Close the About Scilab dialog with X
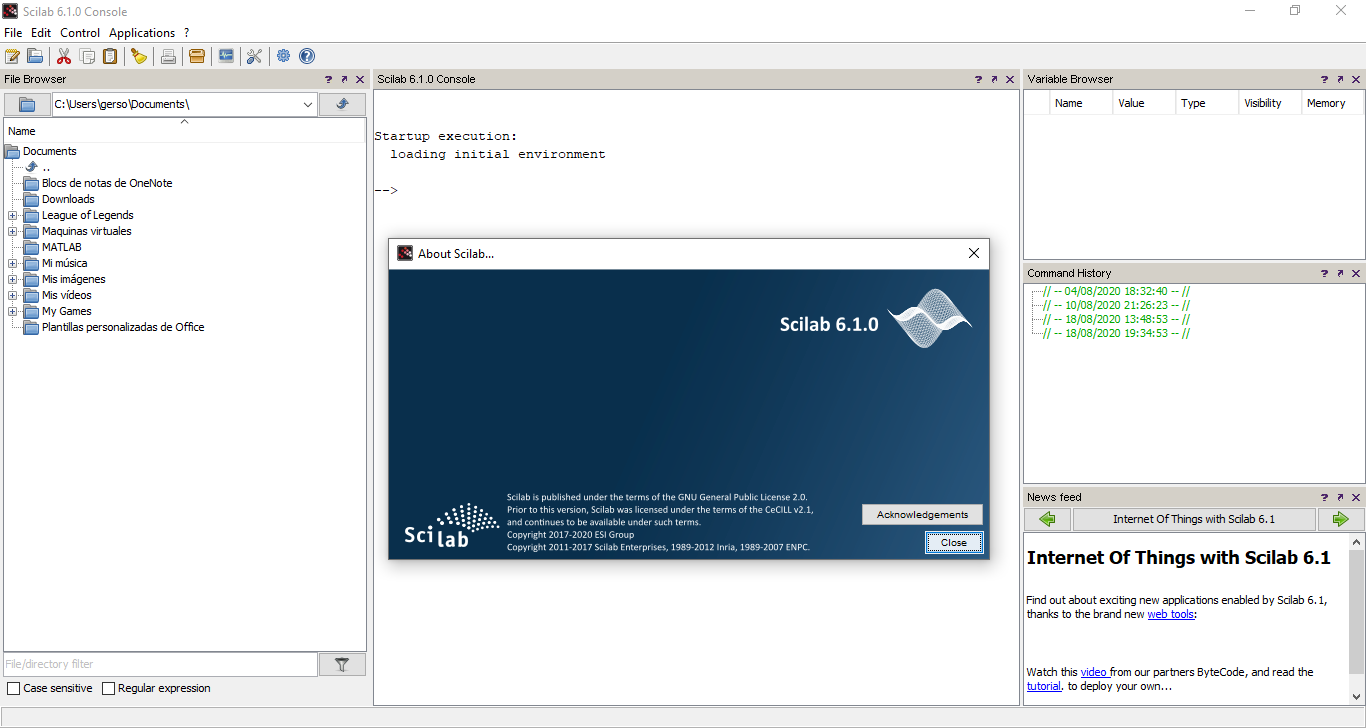1366x728 pixels. tap(974, 254)
